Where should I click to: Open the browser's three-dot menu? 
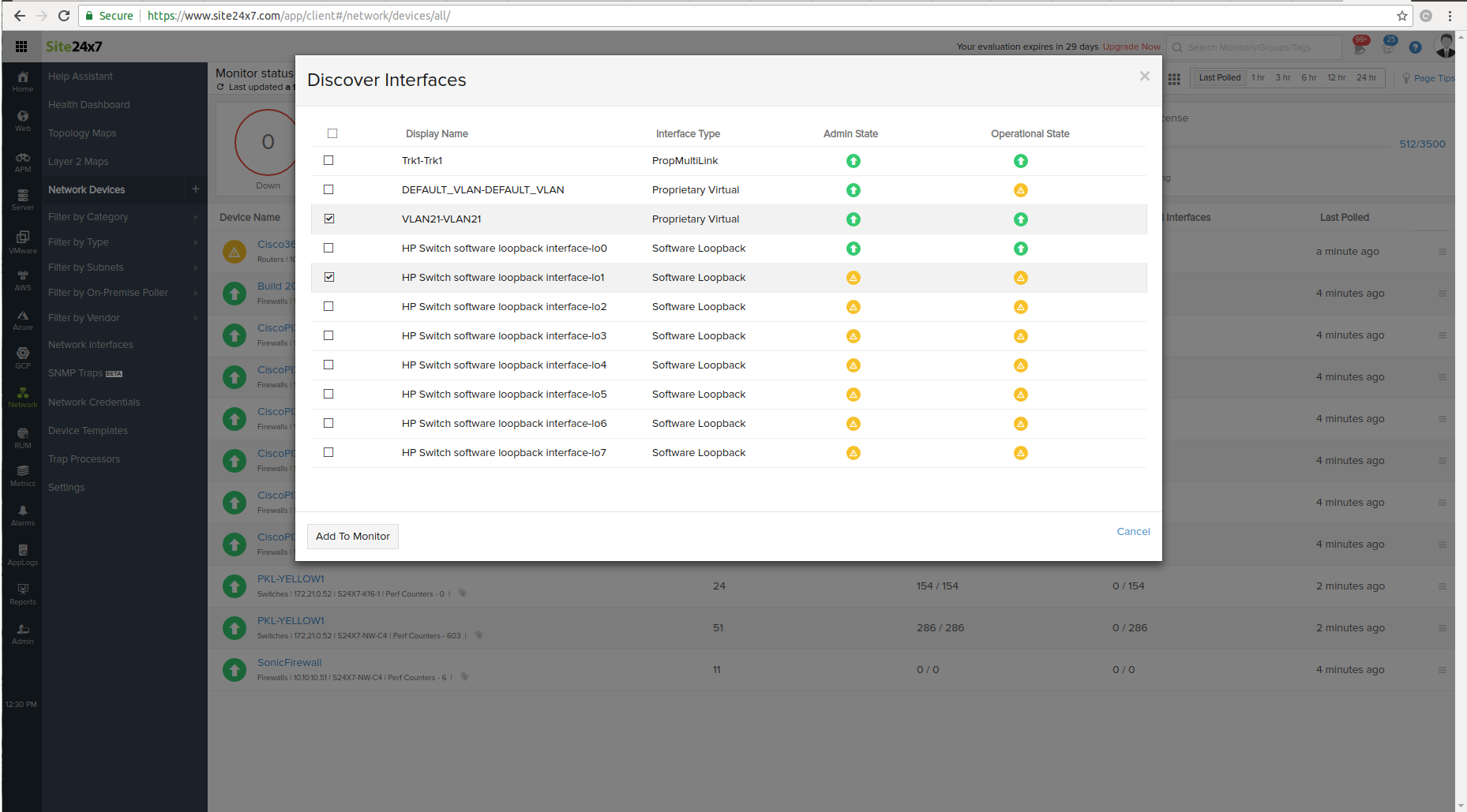click(x=1450, y=16)
